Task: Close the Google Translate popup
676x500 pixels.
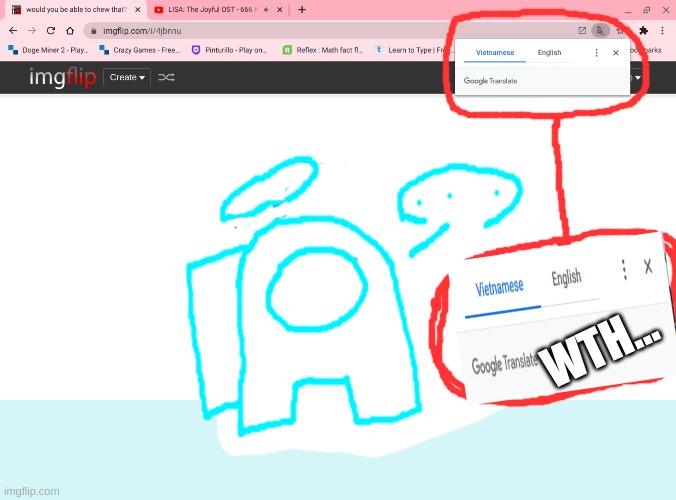Action: click(616, 53)
